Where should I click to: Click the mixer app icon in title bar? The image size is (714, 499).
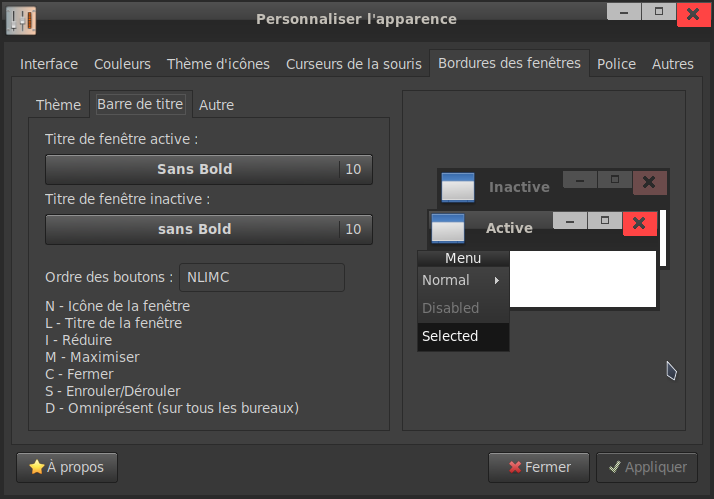(x=21, y=20)
